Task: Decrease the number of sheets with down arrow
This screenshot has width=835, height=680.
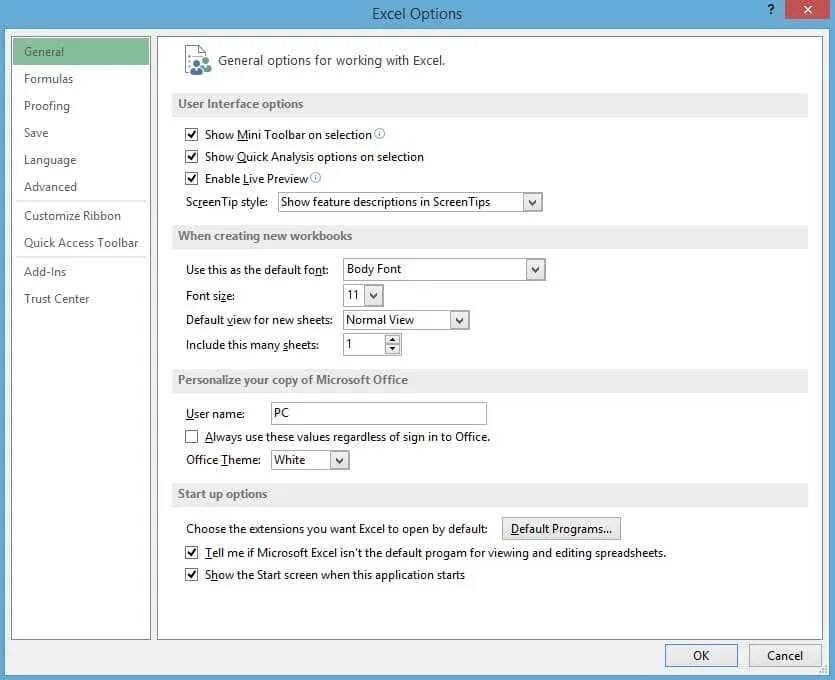Action: (x=392, y=349)
